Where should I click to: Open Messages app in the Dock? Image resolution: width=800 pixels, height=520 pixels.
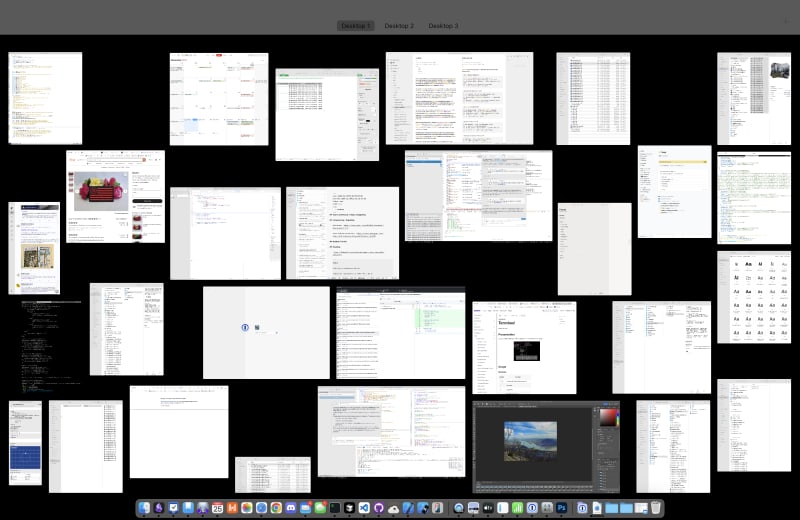pyautogui.click(x=320, y=508)
